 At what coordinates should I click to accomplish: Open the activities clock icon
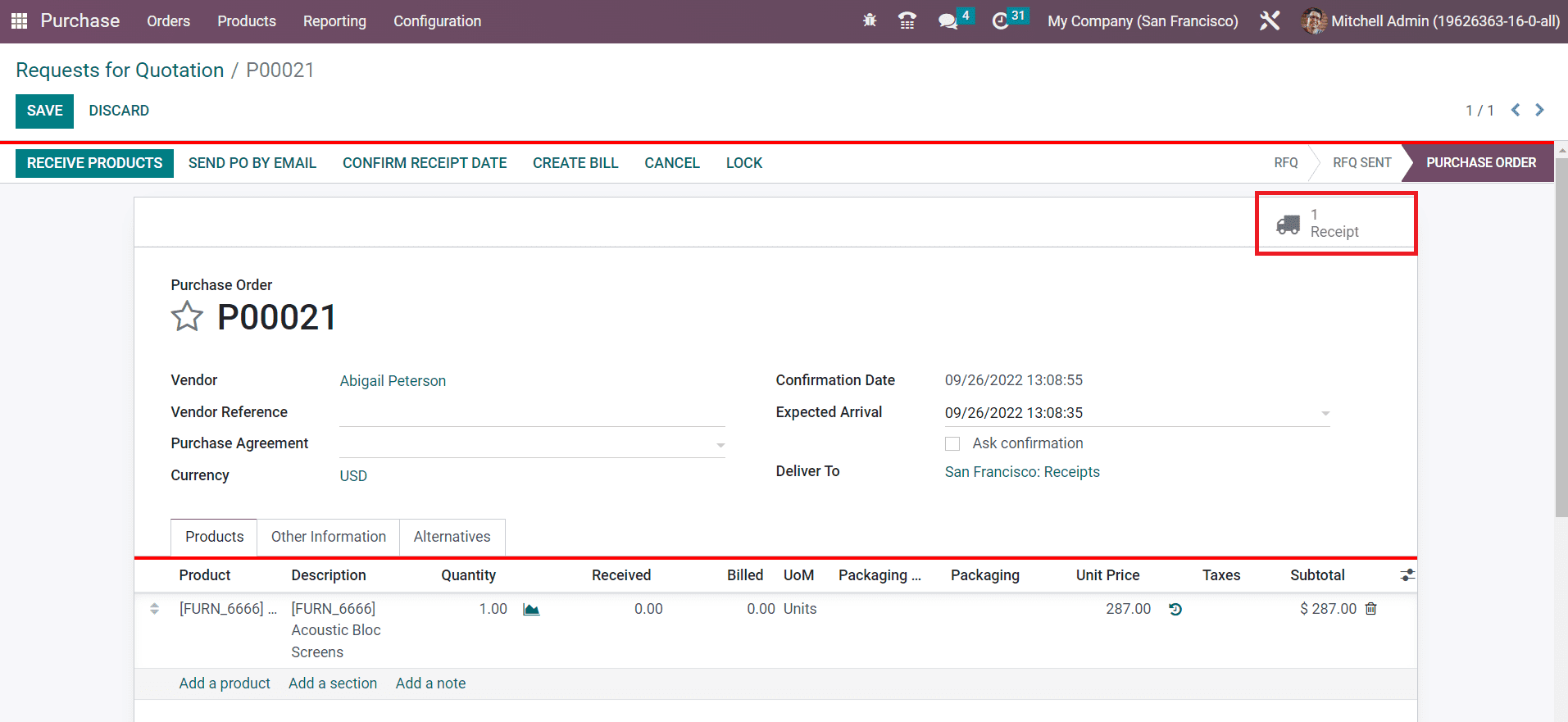pyautogui.click(x=1000, y=21)
